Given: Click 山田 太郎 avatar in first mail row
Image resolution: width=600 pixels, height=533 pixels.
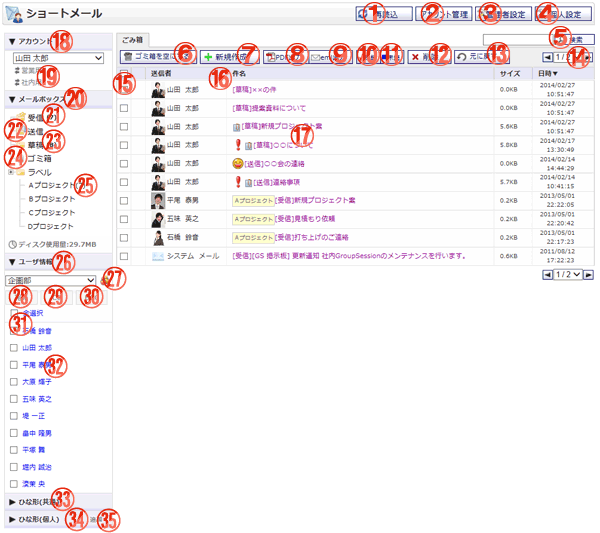Looking at the screenshot, I should tap(158, 90).
